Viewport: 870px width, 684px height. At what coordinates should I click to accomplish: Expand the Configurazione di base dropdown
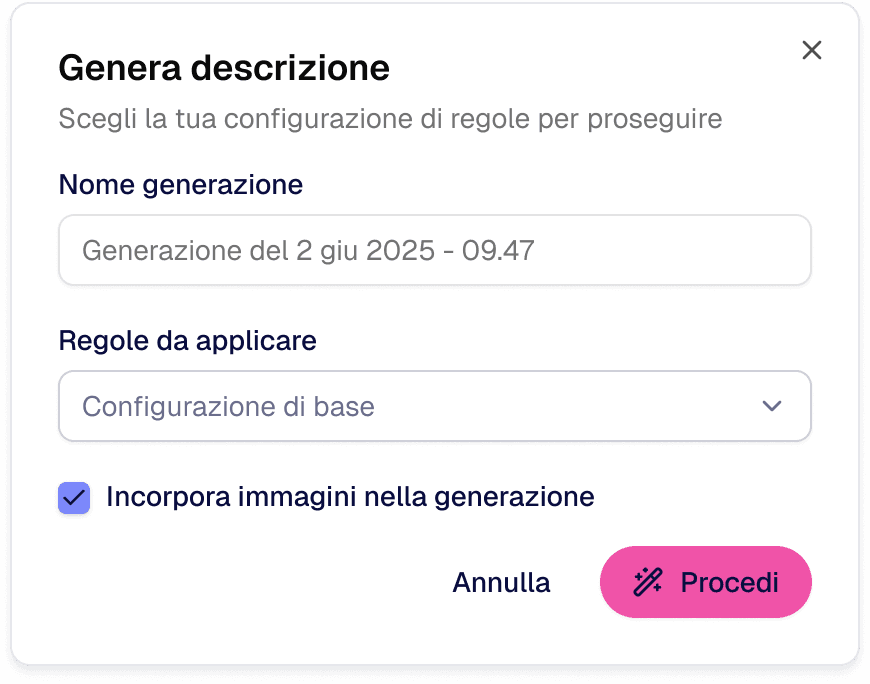pos(435,406)
